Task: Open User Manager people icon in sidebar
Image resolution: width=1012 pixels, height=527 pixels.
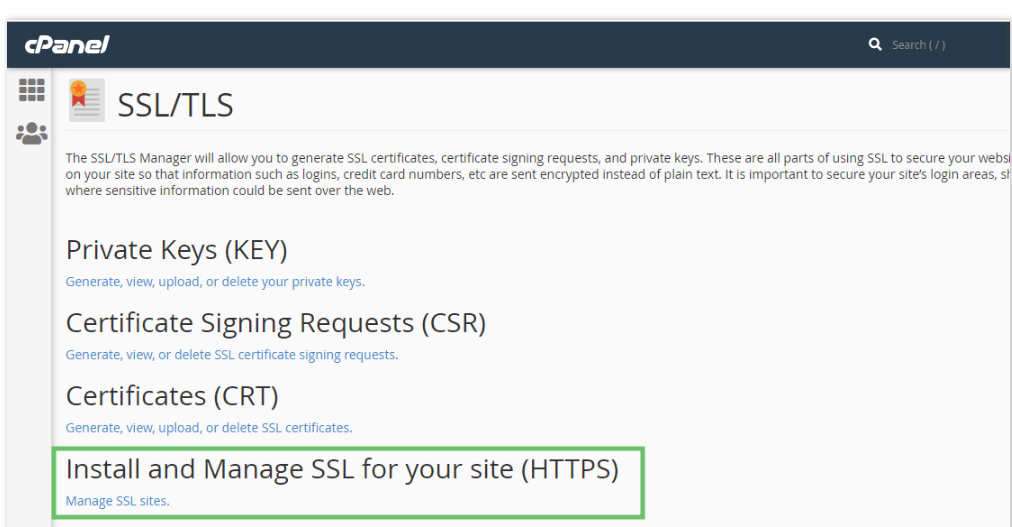Action: (32, 133)
